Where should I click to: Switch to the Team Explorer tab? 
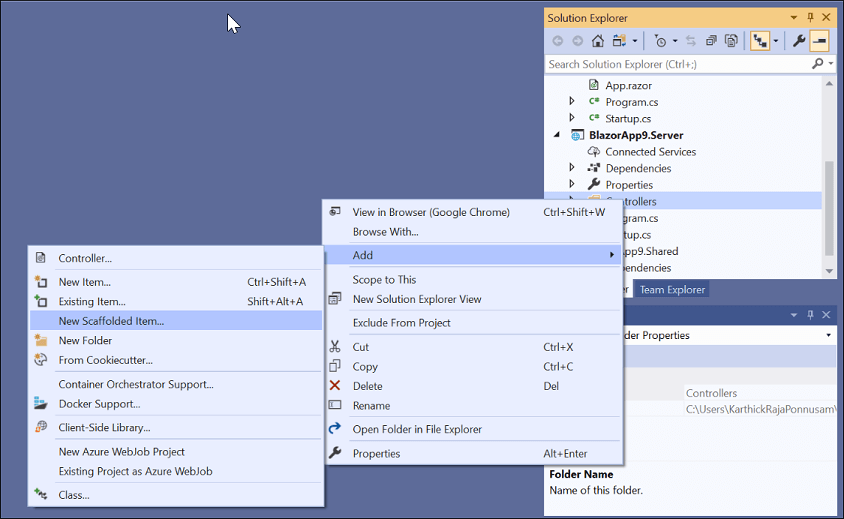[672, 290]
